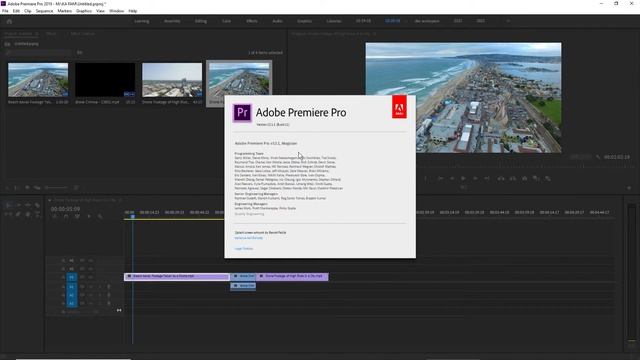Screen dimensions: 640x360
Task: Select the Beach Aerial Footage thumbnail in project bin
Action: coord(38,80)
